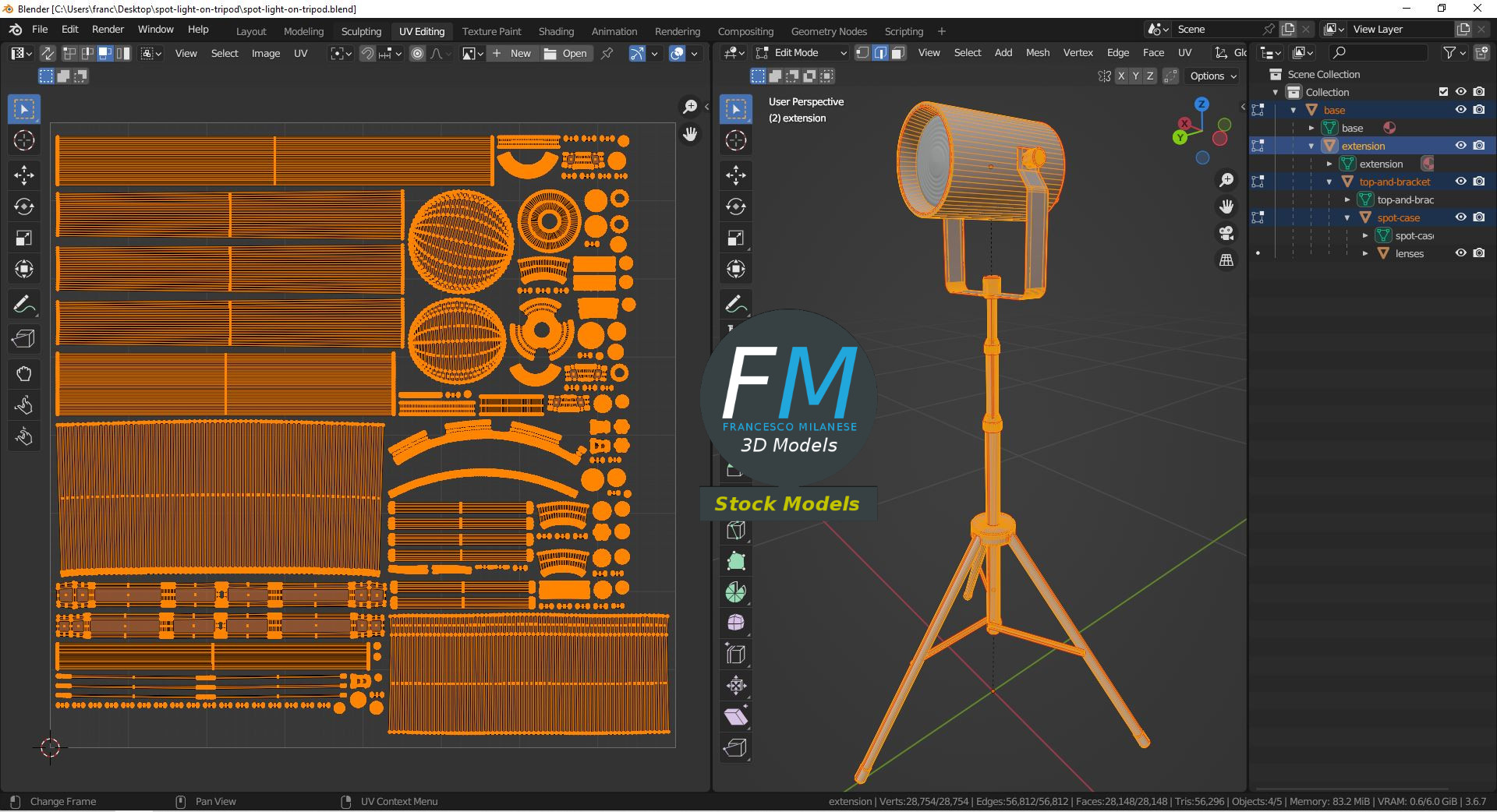
Task: Switch perspective/orthographic view with the grid icon
Action: [x=1226, y=259]
